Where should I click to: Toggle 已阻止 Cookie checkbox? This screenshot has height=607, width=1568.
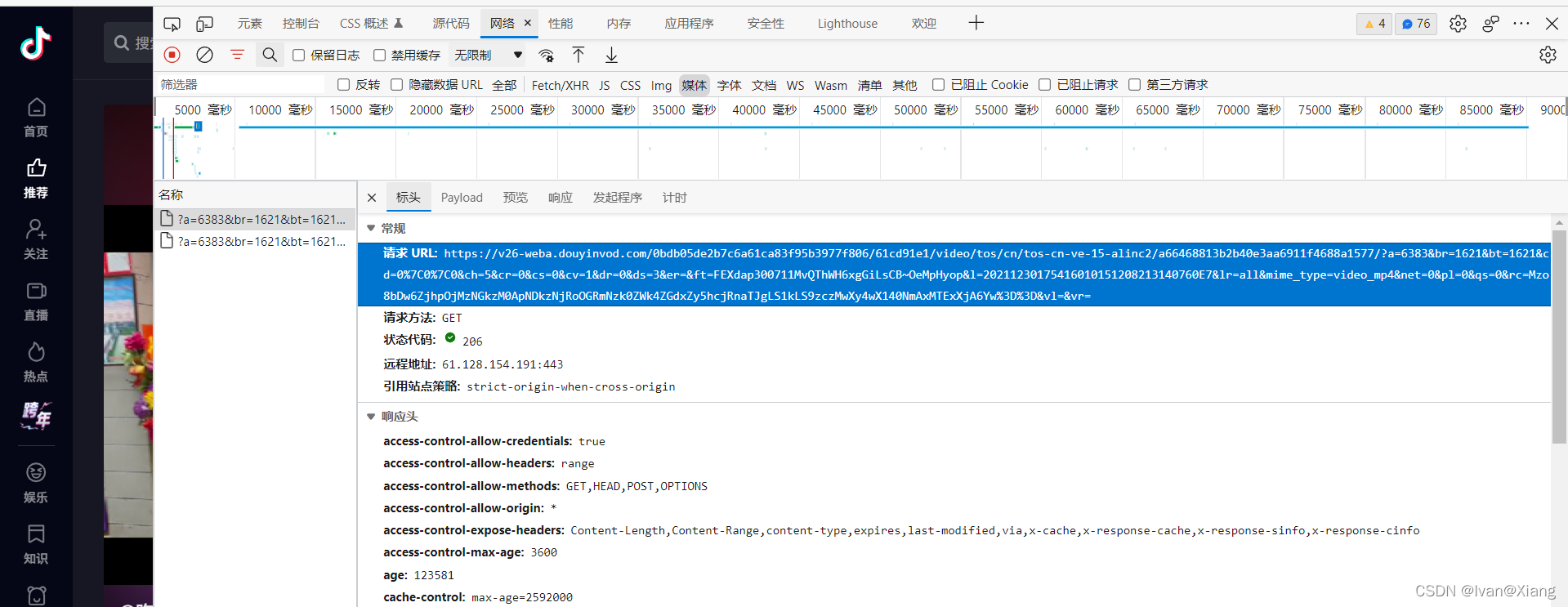click(x=938, y=84)
